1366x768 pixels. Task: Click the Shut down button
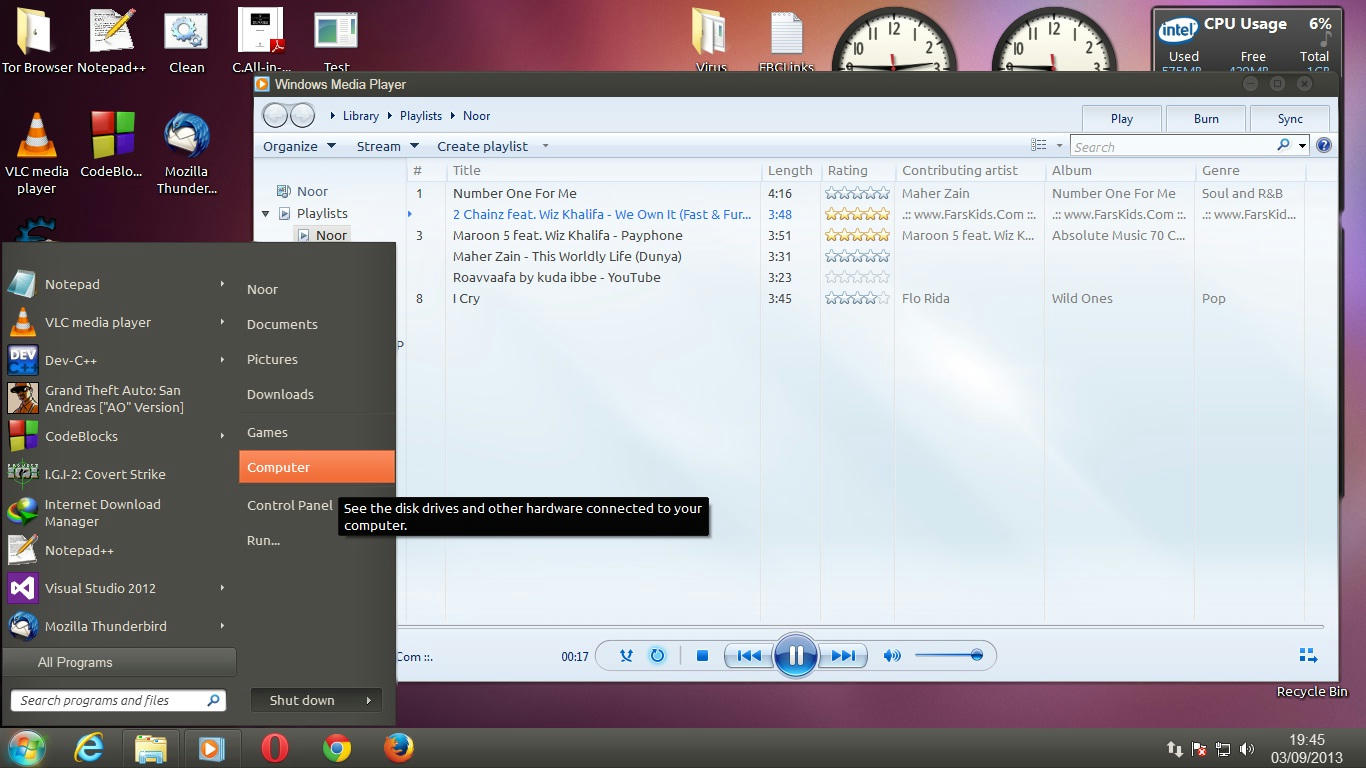coord(302,700)
